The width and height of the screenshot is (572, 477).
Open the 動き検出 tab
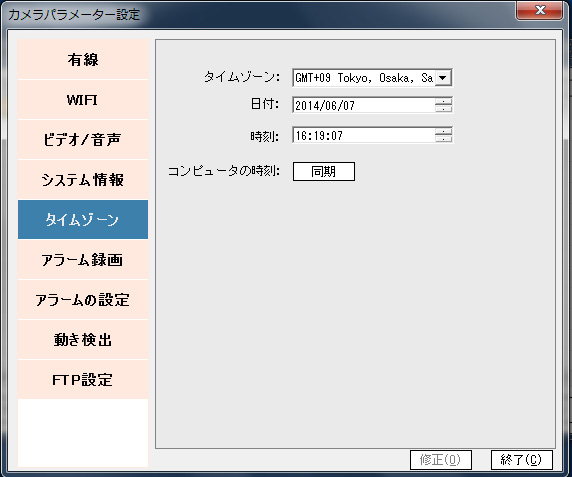click(x=83, y=340)
